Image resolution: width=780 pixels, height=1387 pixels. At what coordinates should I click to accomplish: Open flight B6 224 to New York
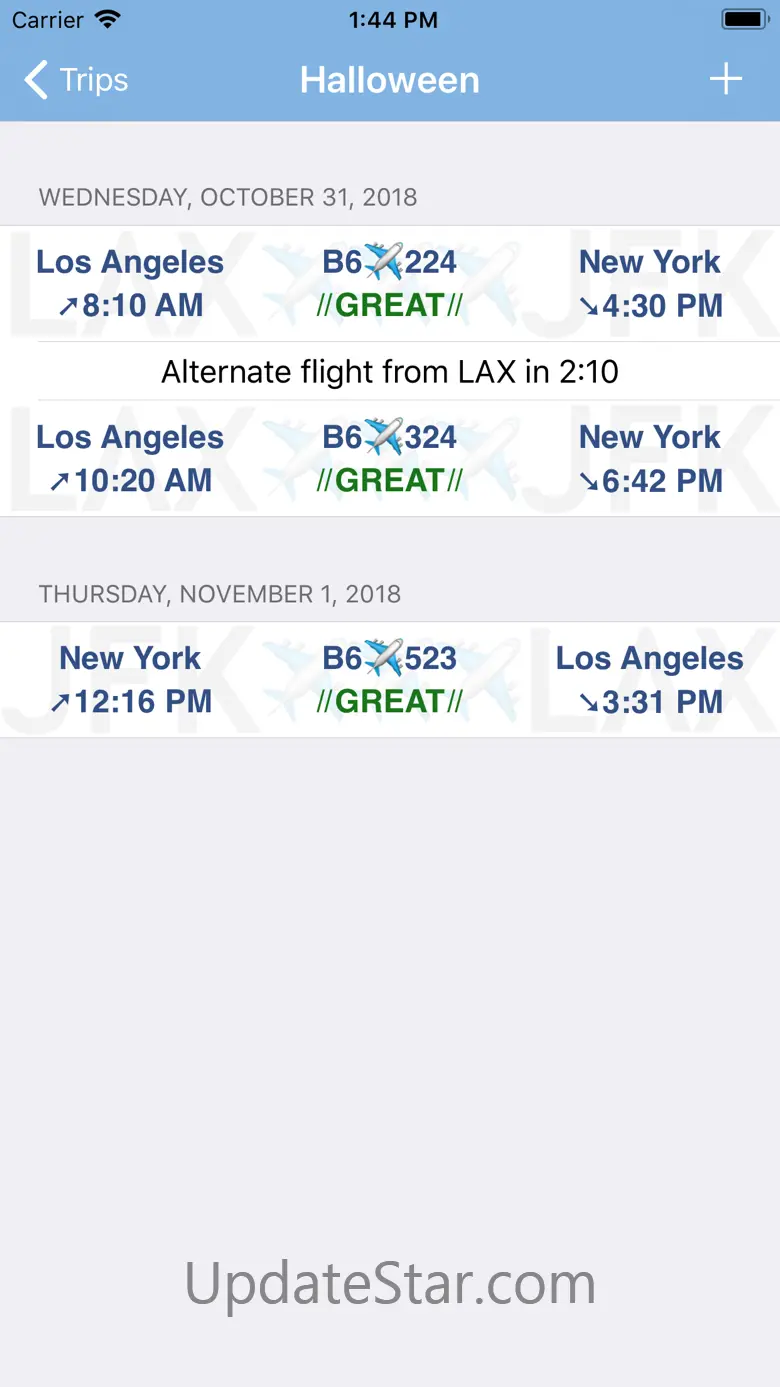[390, 284]
